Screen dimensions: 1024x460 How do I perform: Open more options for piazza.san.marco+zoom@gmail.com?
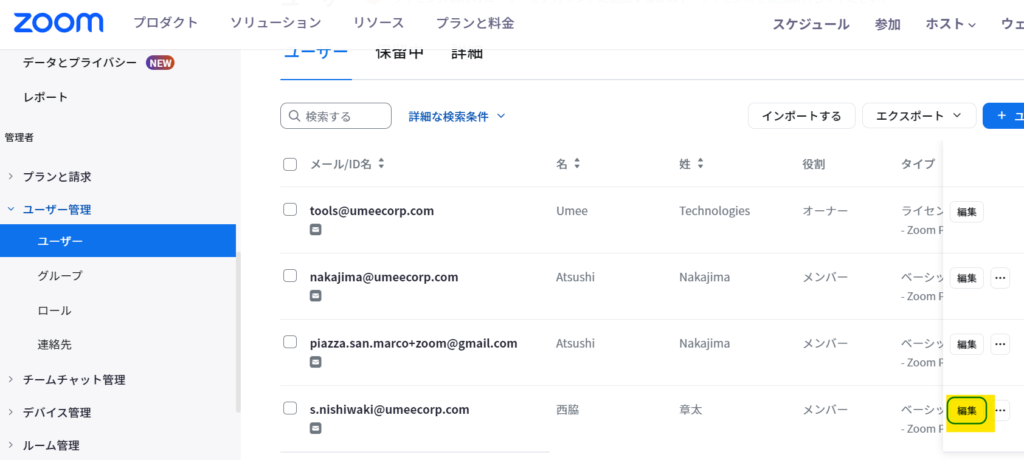click(x=1000, y=344)
